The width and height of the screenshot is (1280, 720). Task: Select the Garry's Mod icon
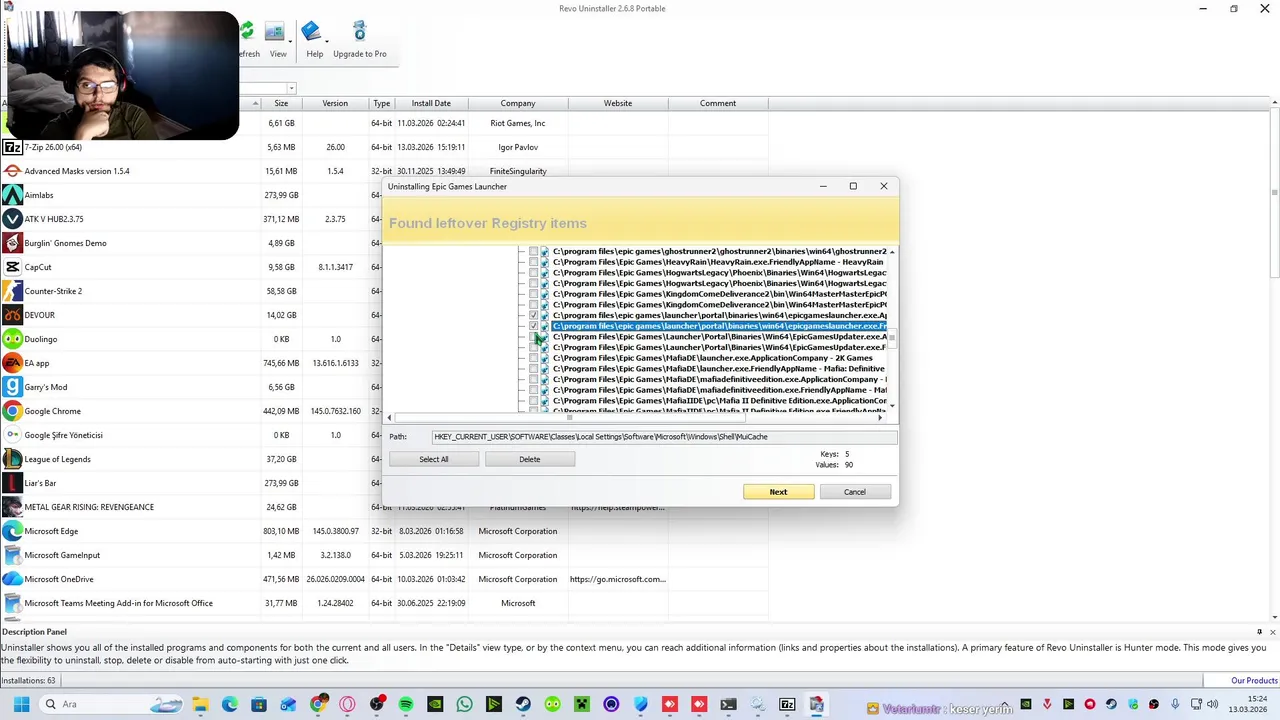click(x=12, y=387)
